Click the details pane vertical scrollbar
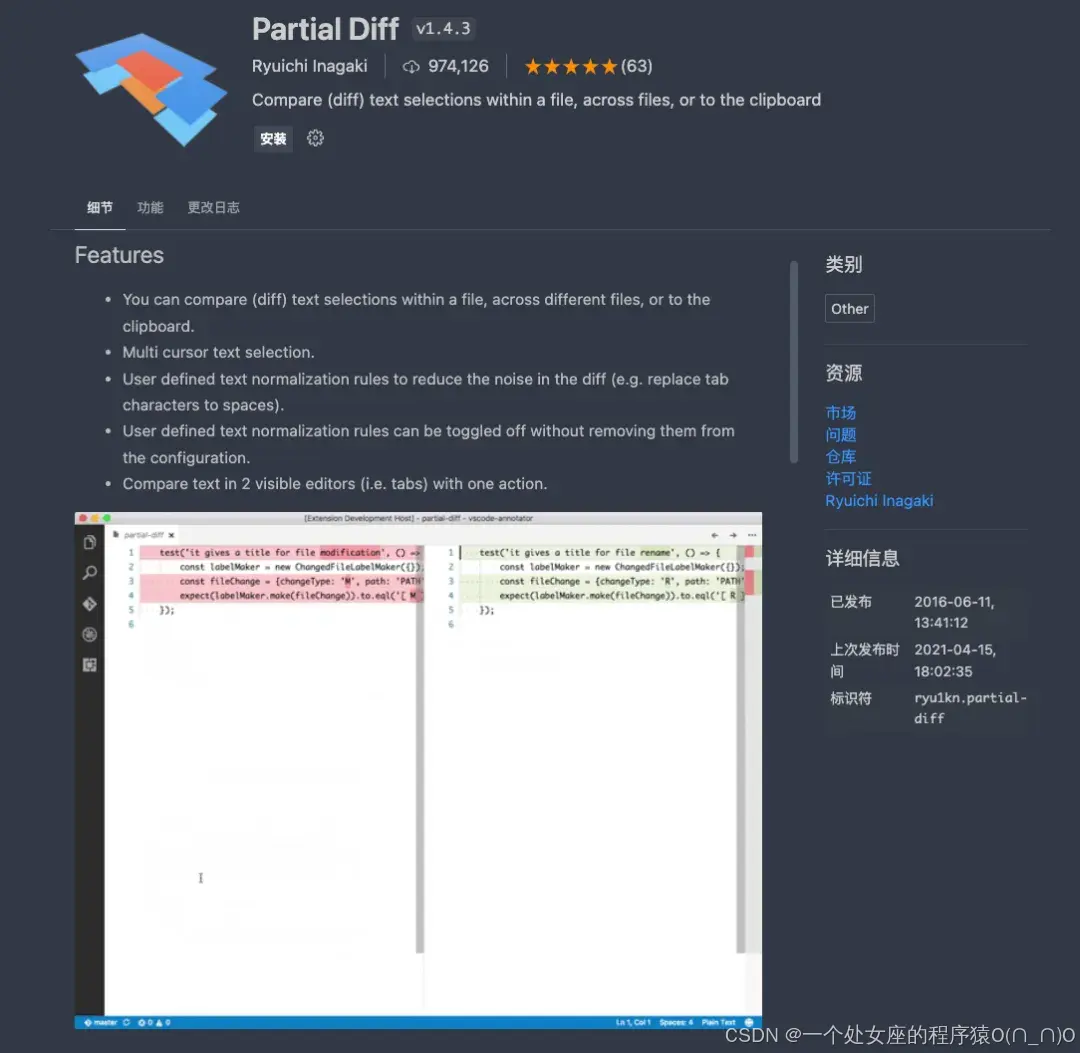This screenshot has width=1080, height=1053. click(793, 362)
